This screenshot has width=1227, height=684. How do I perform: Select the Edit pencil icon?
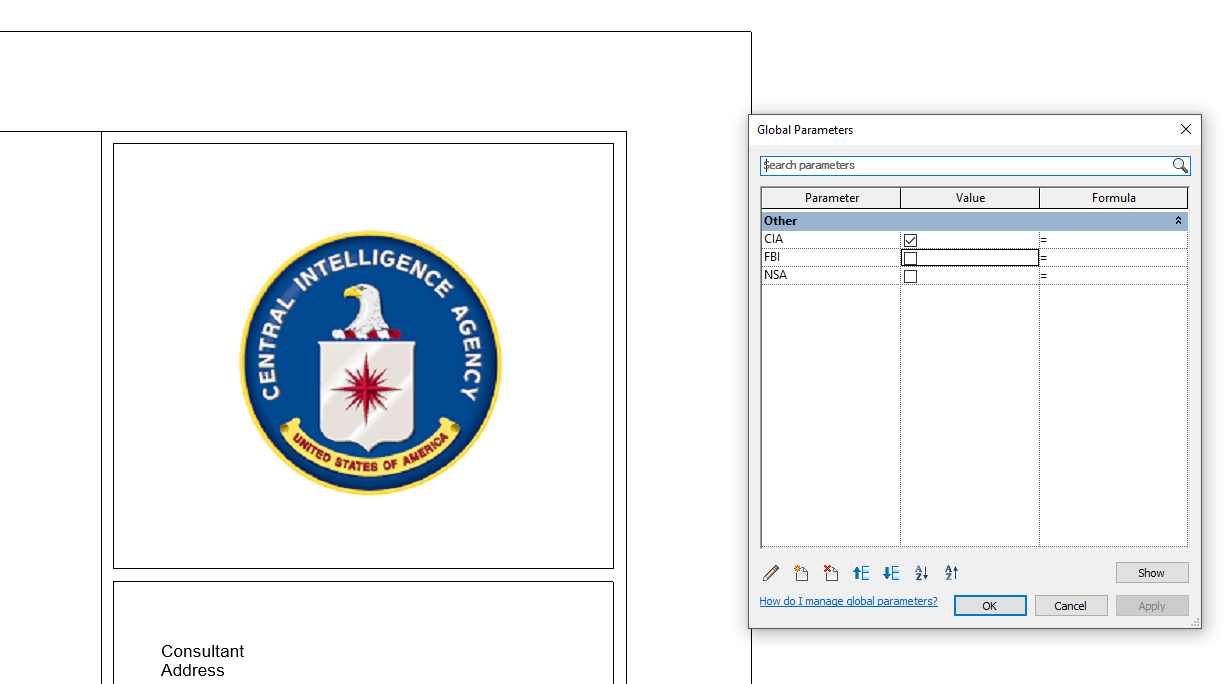[771, 572]
